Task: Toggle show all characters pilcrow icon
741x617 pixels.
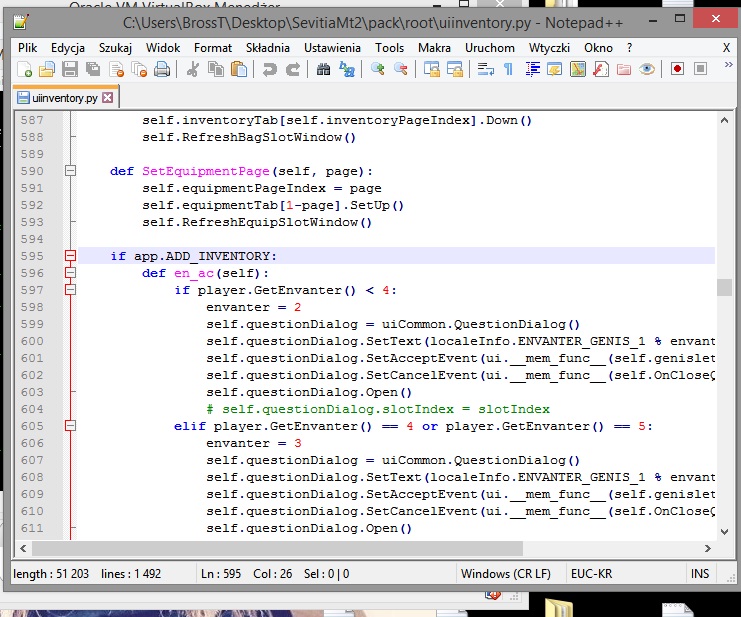Action: 508,69
